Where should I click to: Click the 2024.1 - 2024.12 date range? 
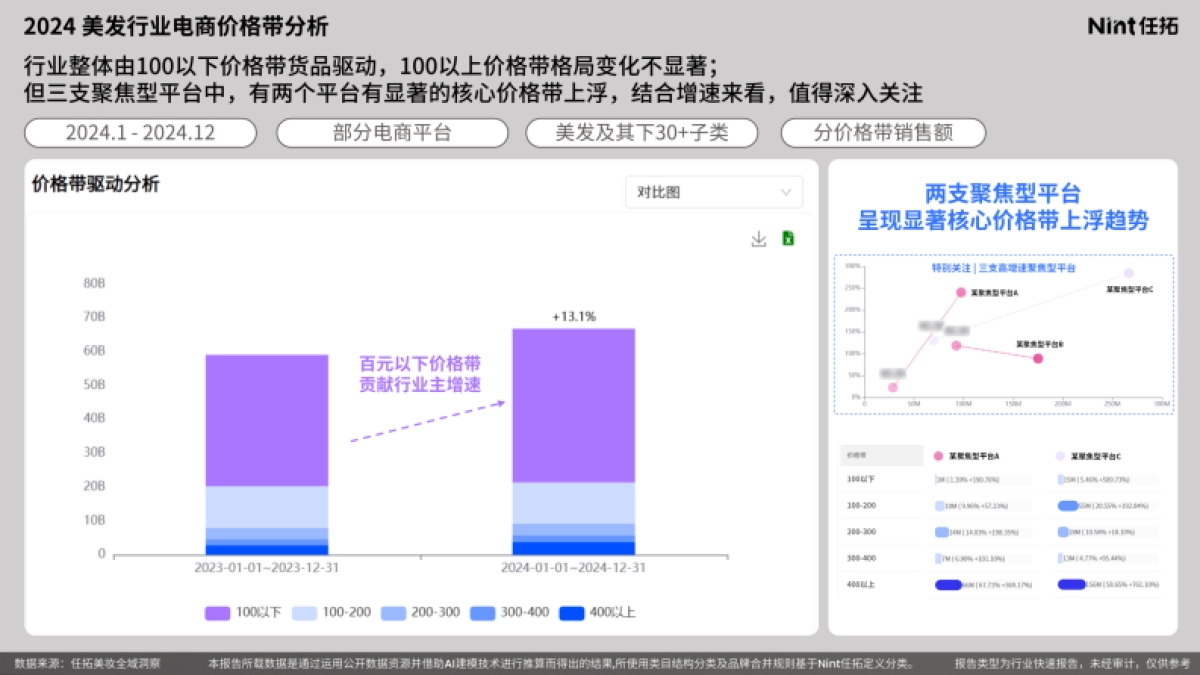[x=141, y=132]
